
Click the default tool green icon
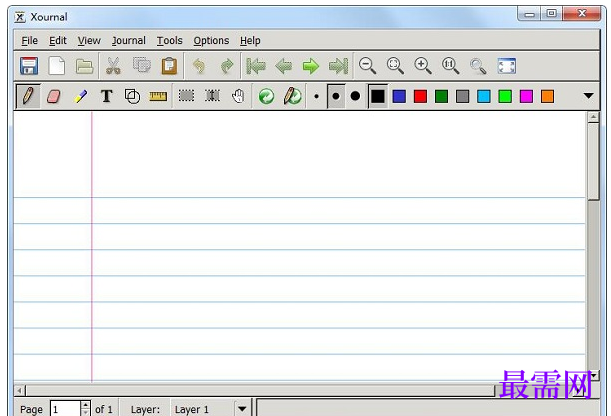point(267,96)
